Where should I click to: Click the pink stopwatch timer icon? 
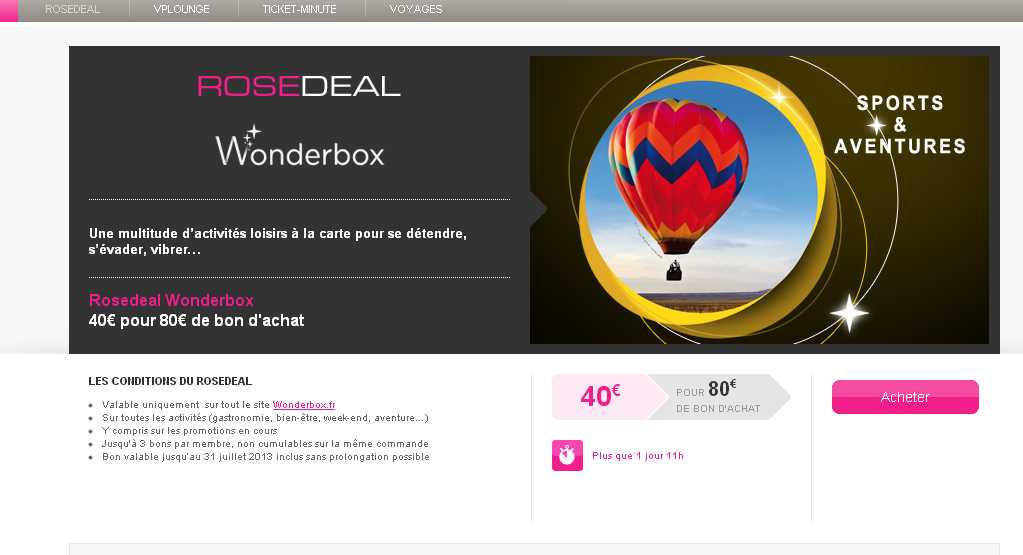[x=567, y=455]
